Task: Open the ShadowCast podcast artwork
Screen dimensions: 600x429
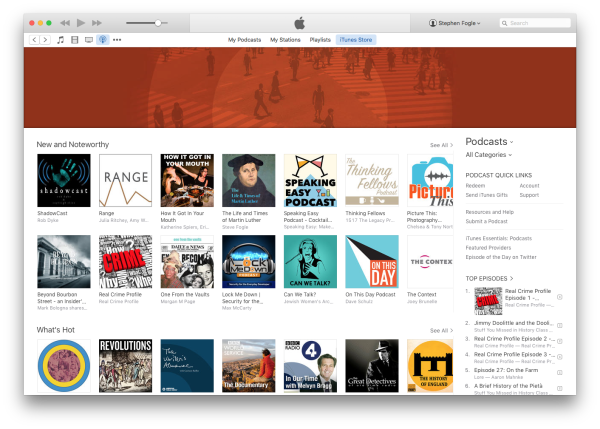Action: click(x=64, y=181)
